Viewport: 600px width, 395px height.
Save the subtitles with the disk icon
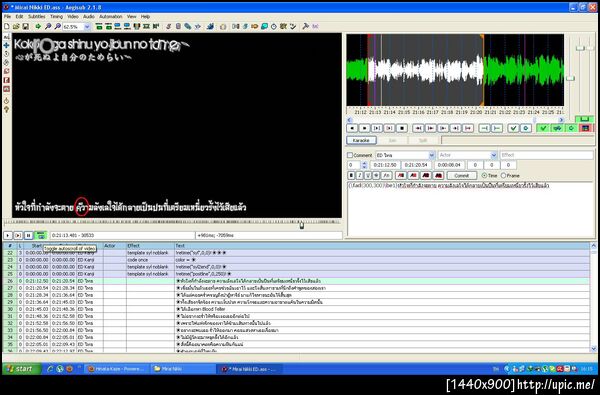tap(25, 26)
